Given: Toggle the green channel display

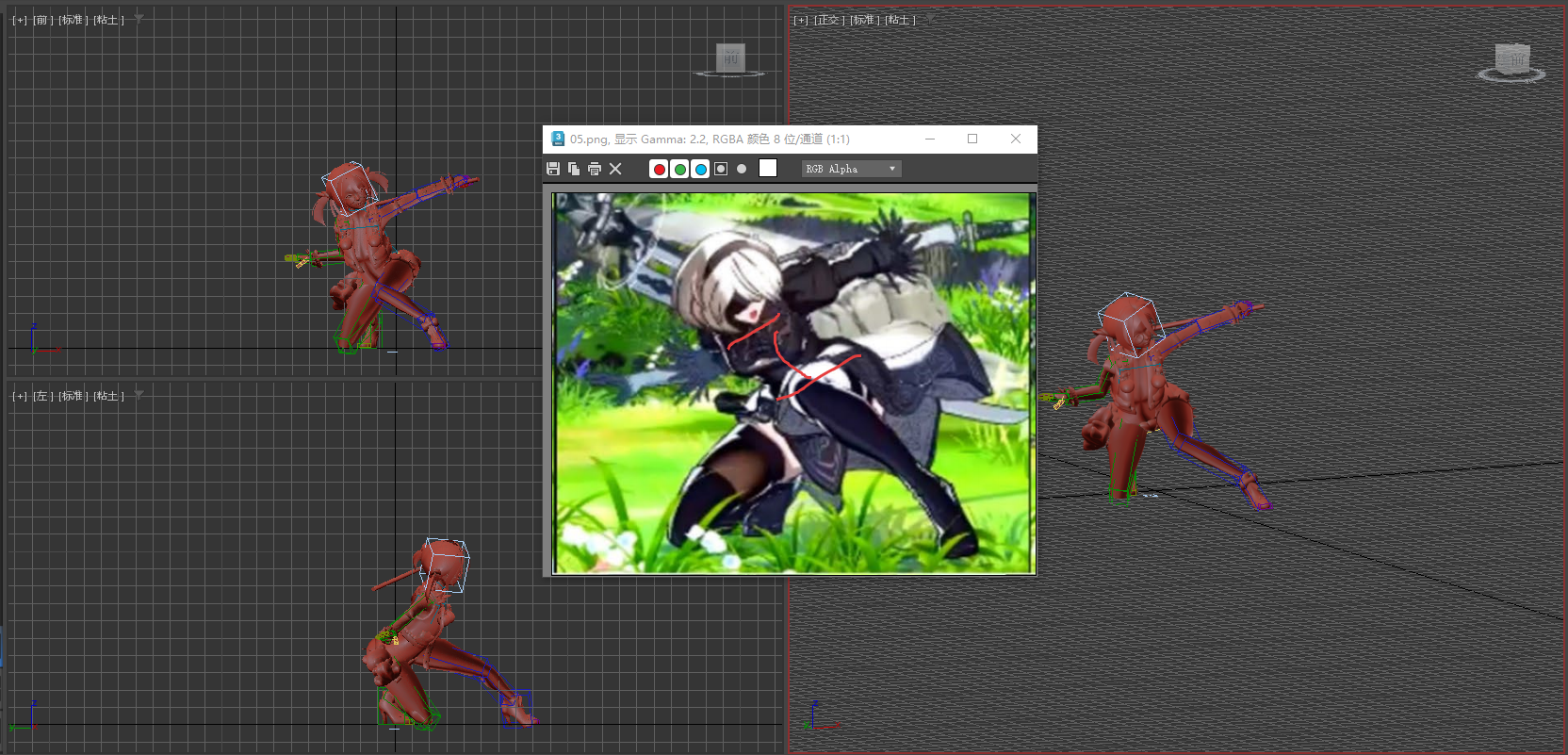Looking at the screenshot, I should pyautogui.click(x=679, y=169).
